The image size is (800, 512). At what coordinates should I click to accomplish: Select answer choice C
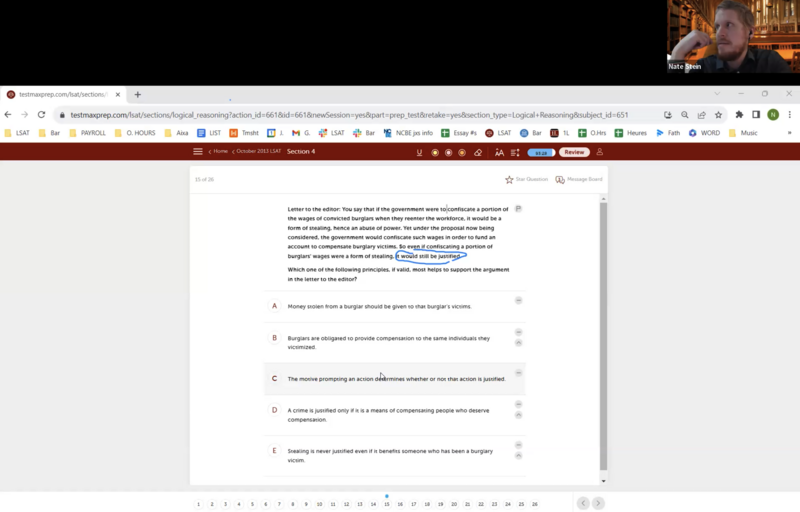pyautogui.click(x=275, y=379)
